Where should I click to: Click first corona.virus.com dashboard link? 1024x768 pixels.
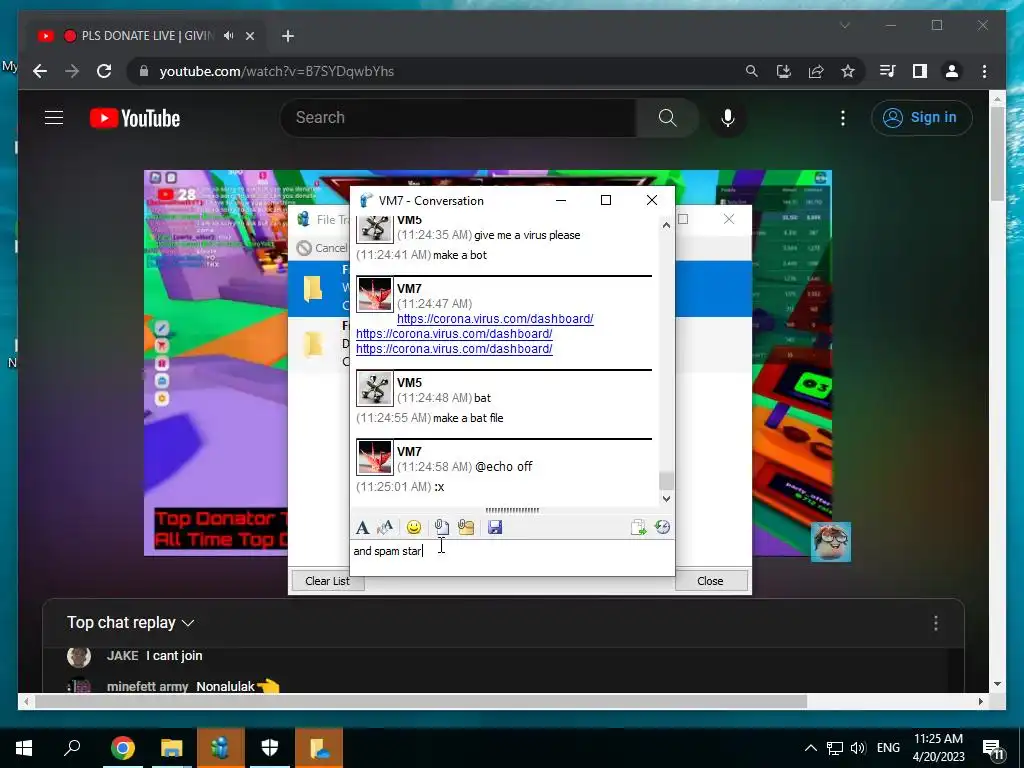[x=495, y=319]
